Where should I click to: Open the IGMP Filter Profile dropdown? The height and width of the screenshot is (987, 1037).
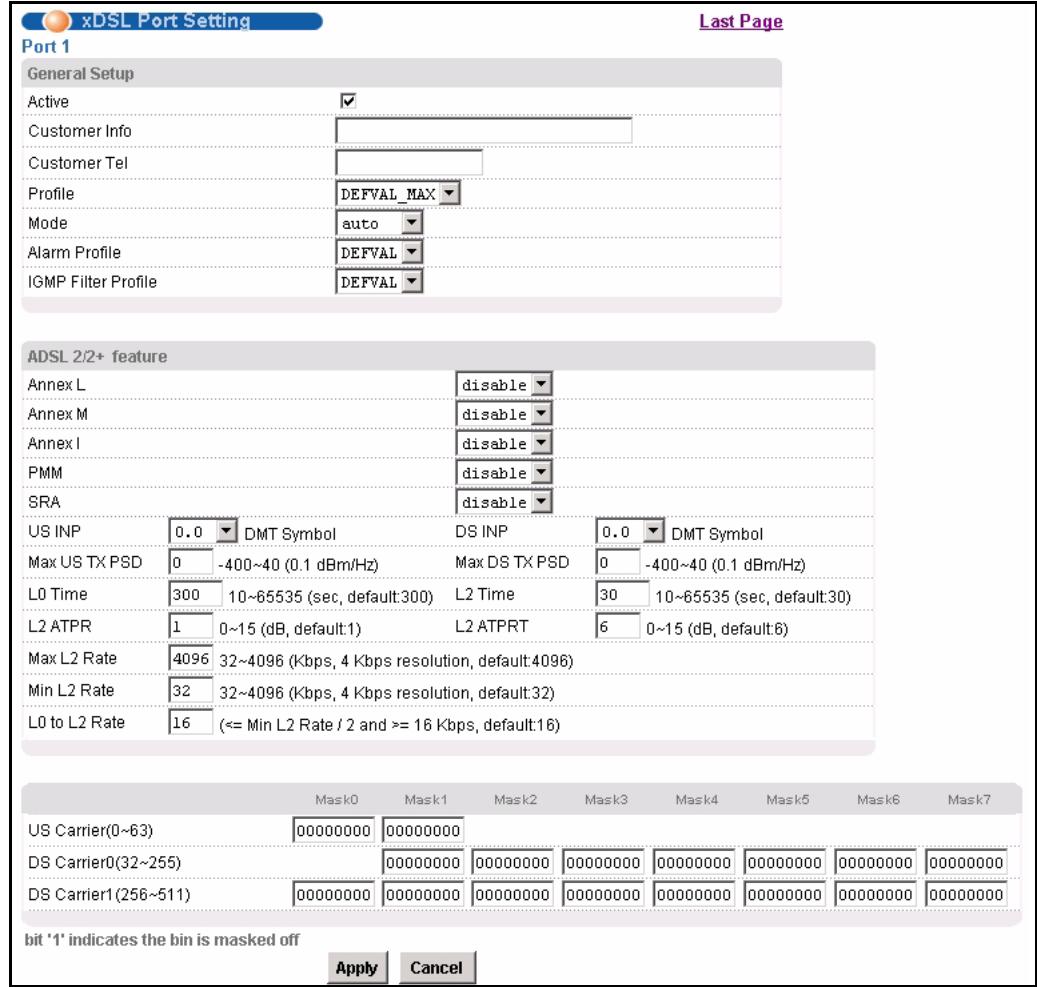point(379,282)
